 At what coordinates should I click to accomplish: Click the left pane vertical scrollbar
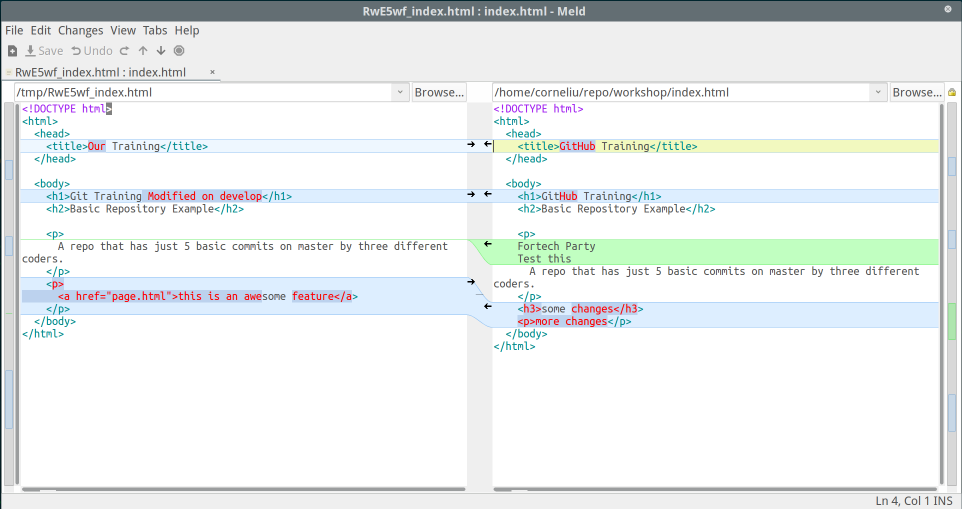coord(17,294)
